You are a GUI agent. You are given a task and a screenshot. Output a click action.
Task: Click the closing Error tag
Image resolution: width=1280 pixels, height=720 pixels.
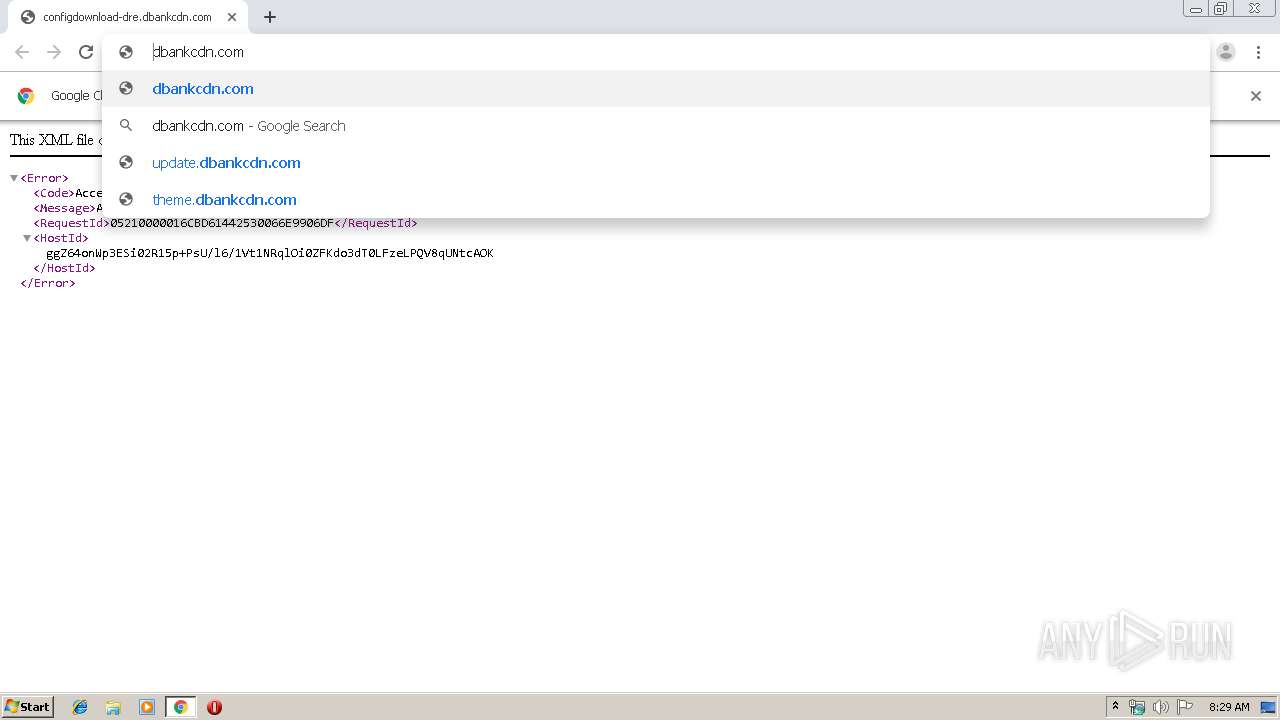[48, 283]
